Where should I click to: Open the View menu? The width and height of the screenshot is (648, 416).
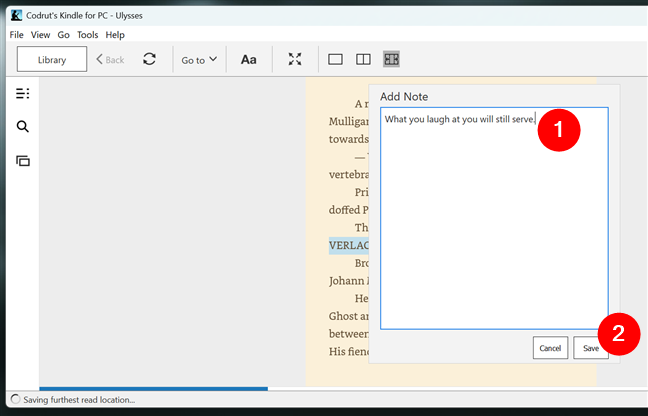click(x=40, y=34)
